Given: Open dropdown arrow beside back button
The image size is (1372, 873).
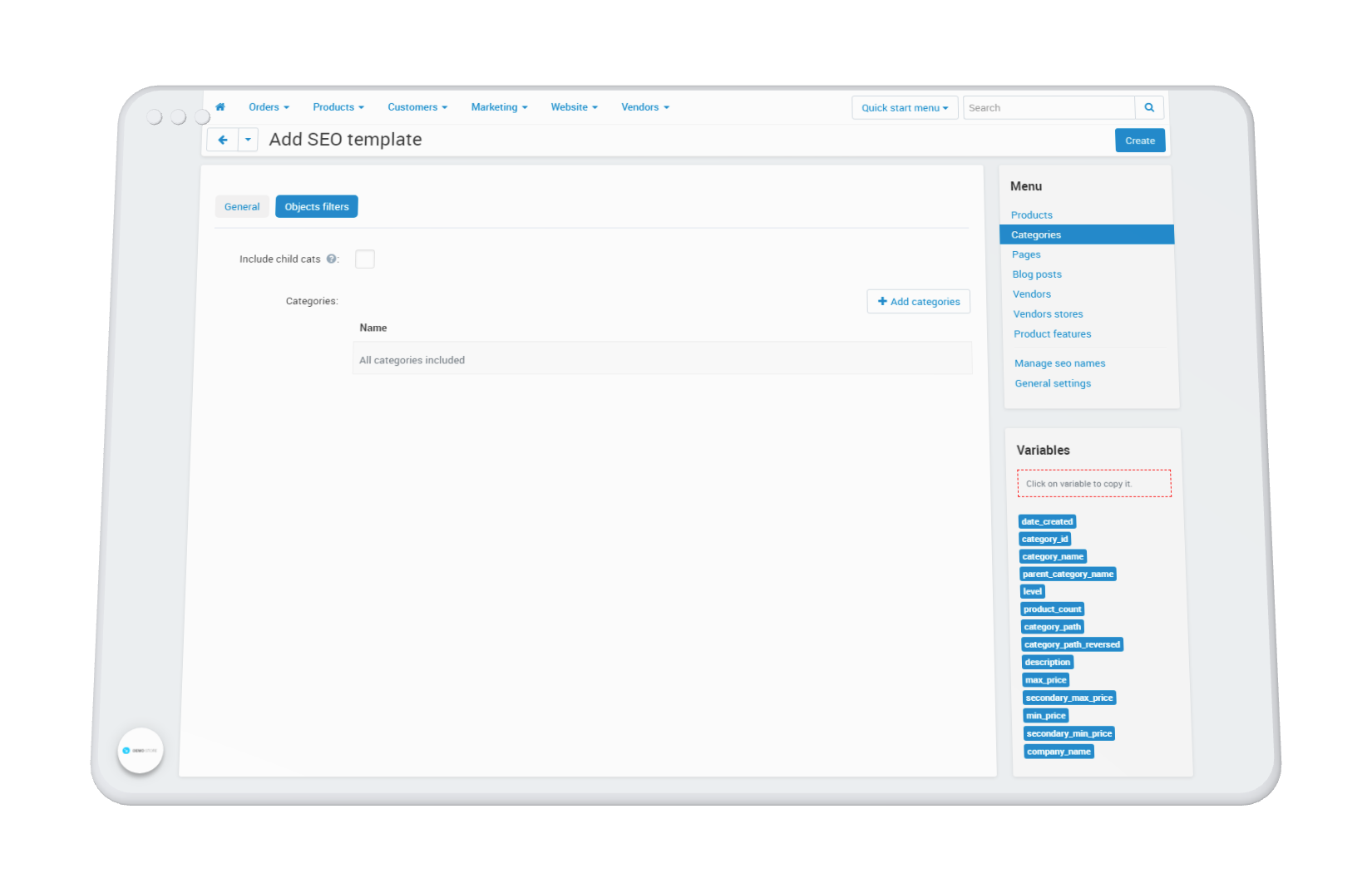Looking at the screenshot, I should (x=248, y=140).
